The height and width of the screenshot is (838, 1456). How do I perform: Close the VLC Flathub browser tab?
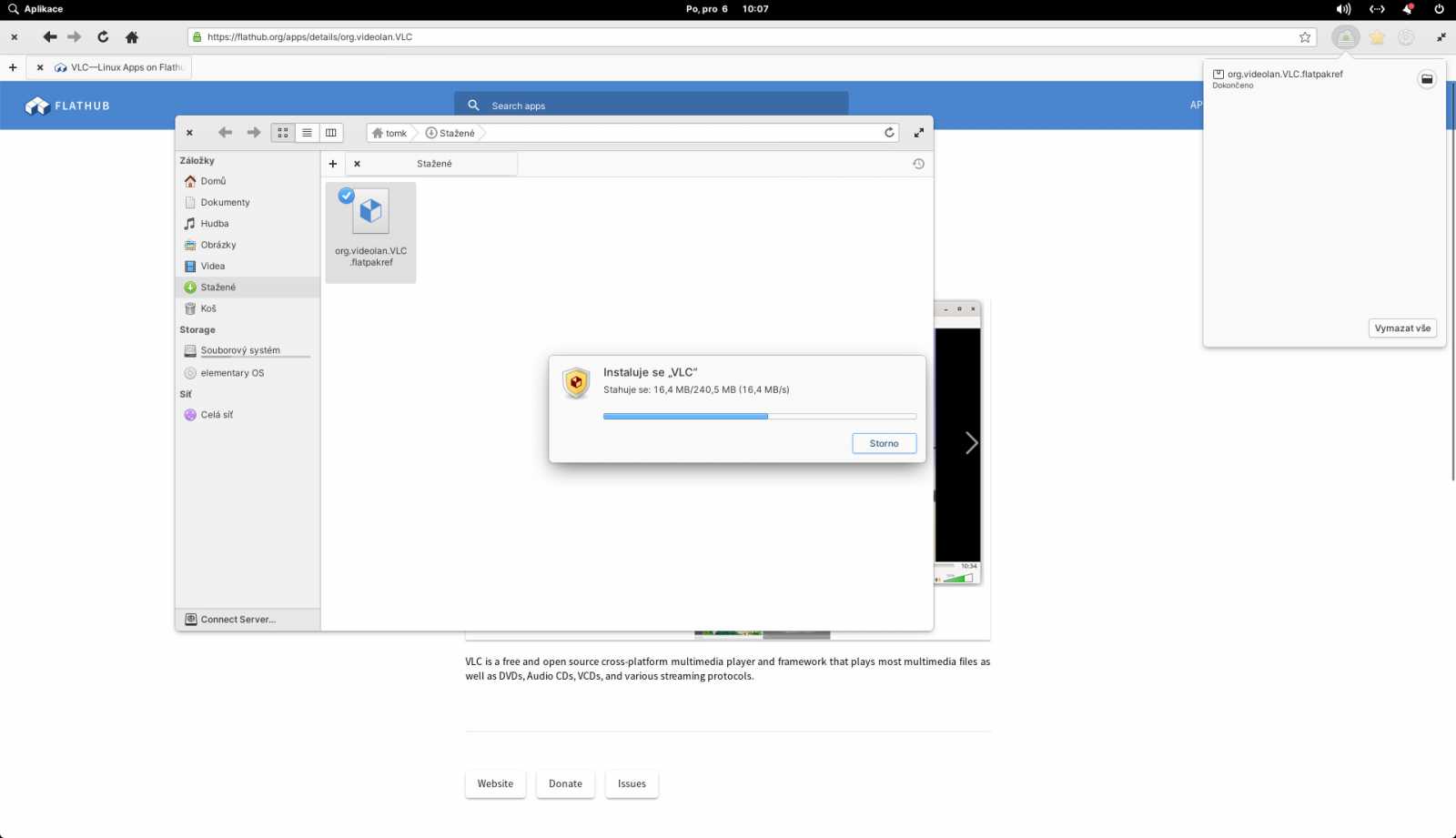click(x=40, y=67)
